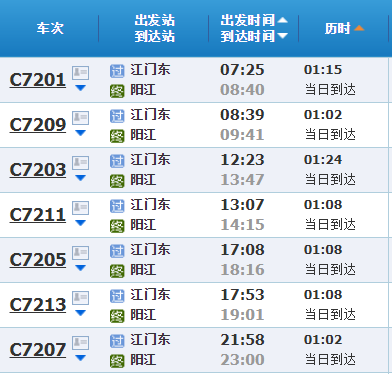Open train number C7209 link

coord(38,125)
